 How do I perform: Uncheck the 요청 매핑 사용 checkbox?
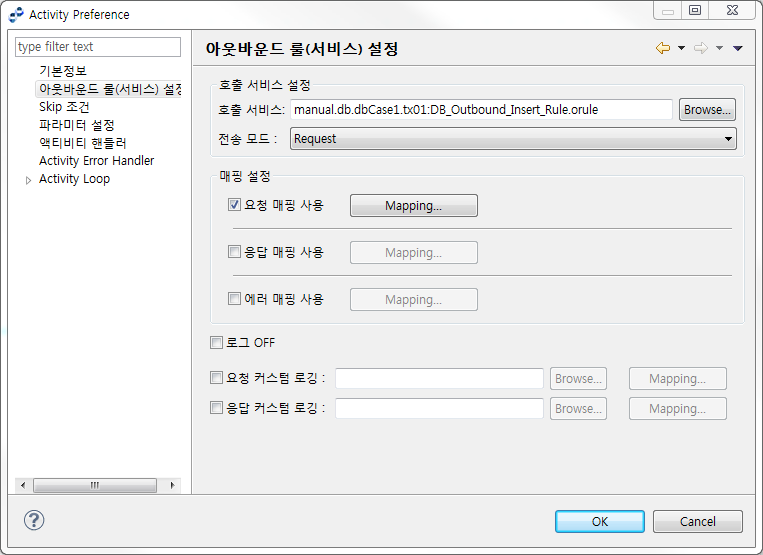tap(234, 205)
